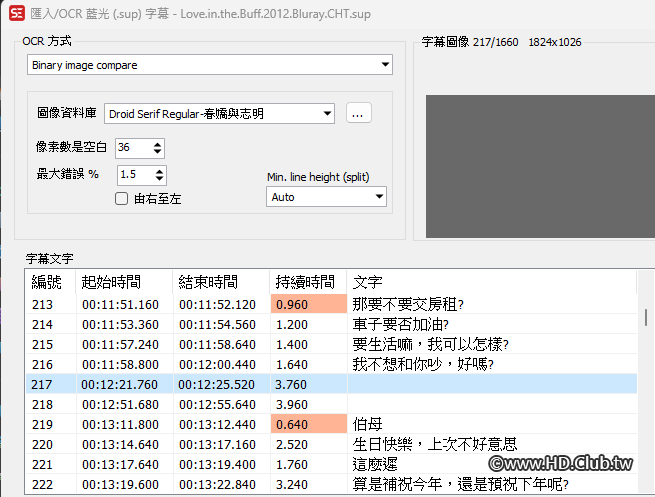Increase the 像素數是空白 value with up arrow
655x497 pixels.
click(157, 145)
